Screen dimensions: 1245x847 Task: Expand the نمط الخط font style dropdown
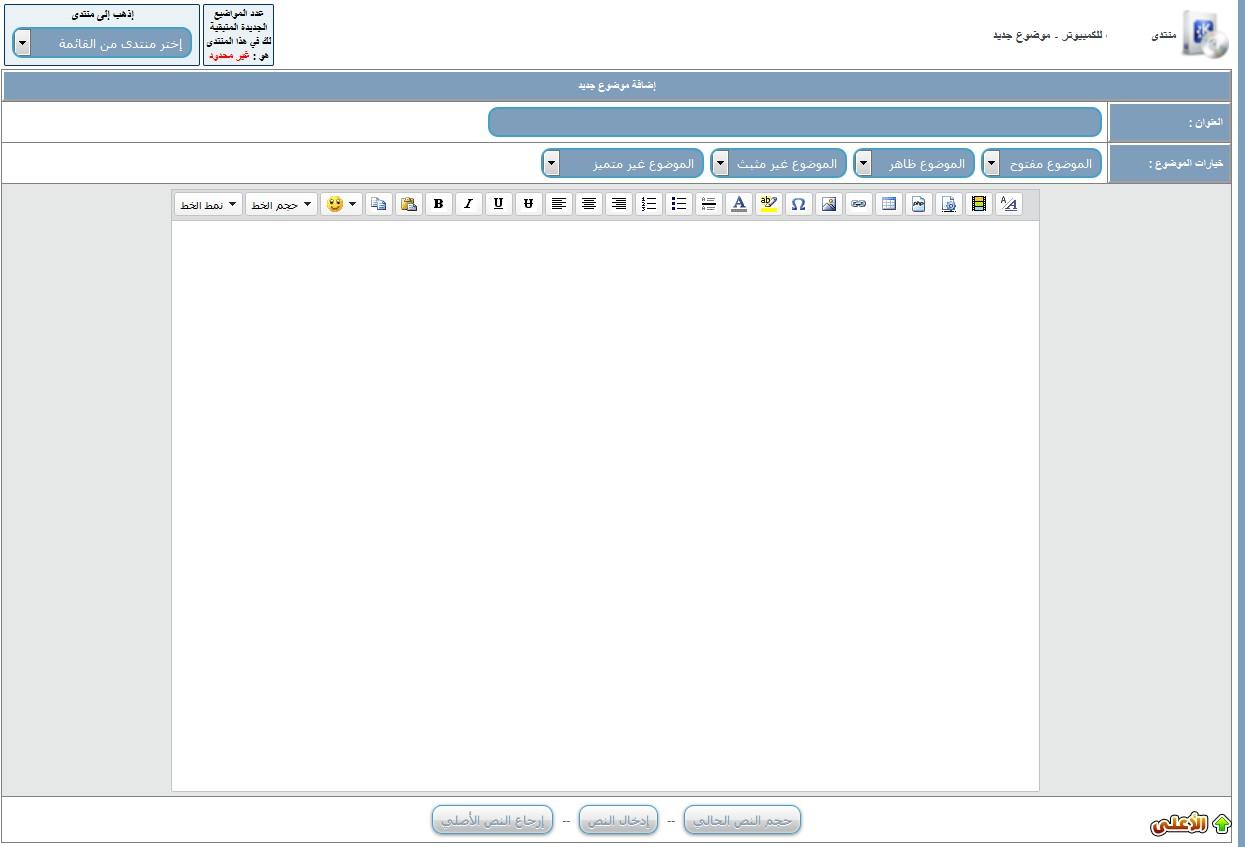[x=208, y=204]
